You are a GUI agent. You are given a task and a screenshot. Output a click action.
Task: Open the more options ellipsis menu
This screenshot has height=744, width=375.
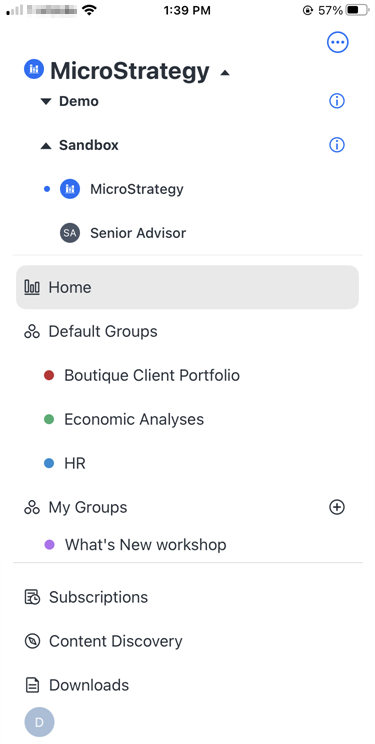tap(338, 43)
